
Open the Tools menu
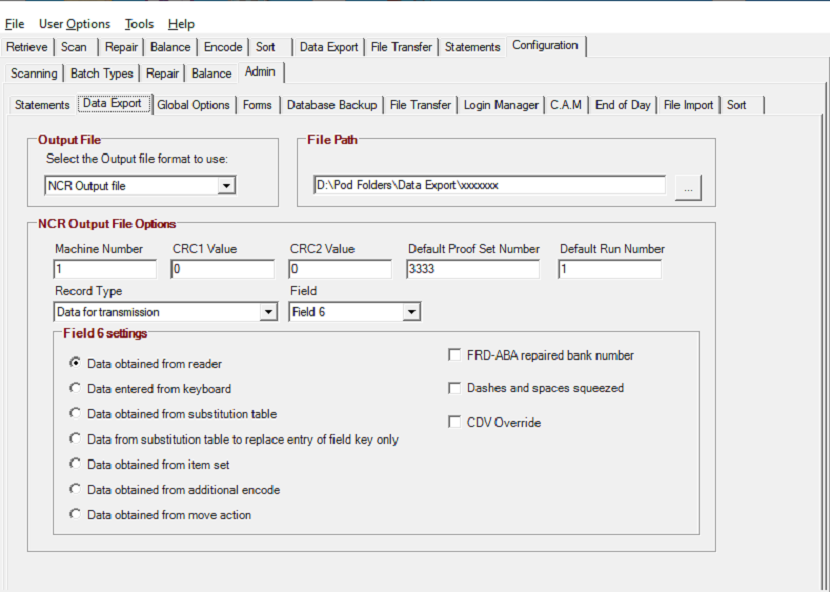139,24
